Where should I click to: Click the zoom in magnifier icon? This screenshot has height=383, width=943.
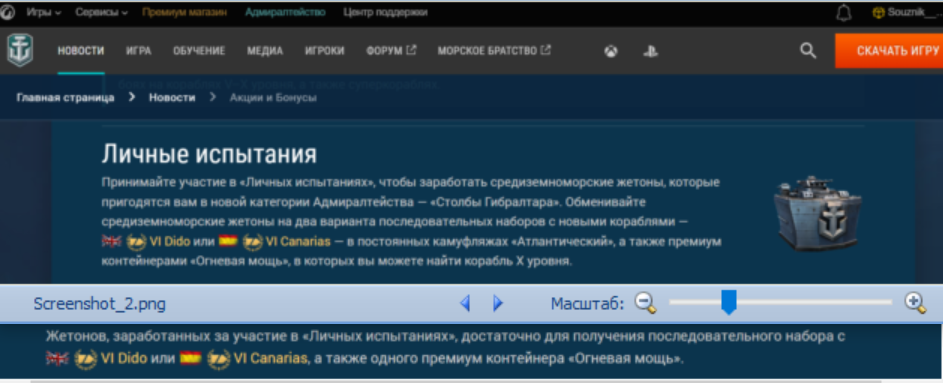point(915,303)
